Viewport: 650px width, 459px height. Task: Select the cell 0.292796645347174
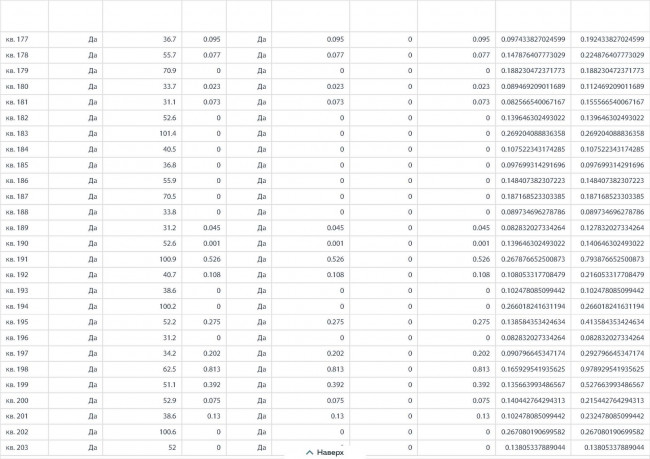click(612, 354)
